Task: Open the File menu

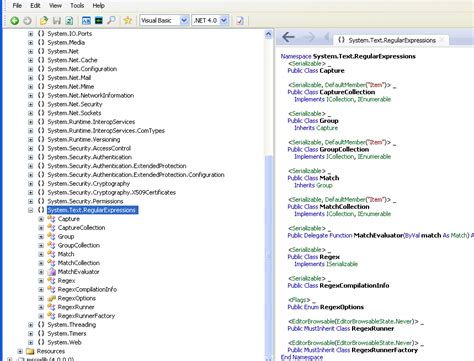Action: point(17,6)
